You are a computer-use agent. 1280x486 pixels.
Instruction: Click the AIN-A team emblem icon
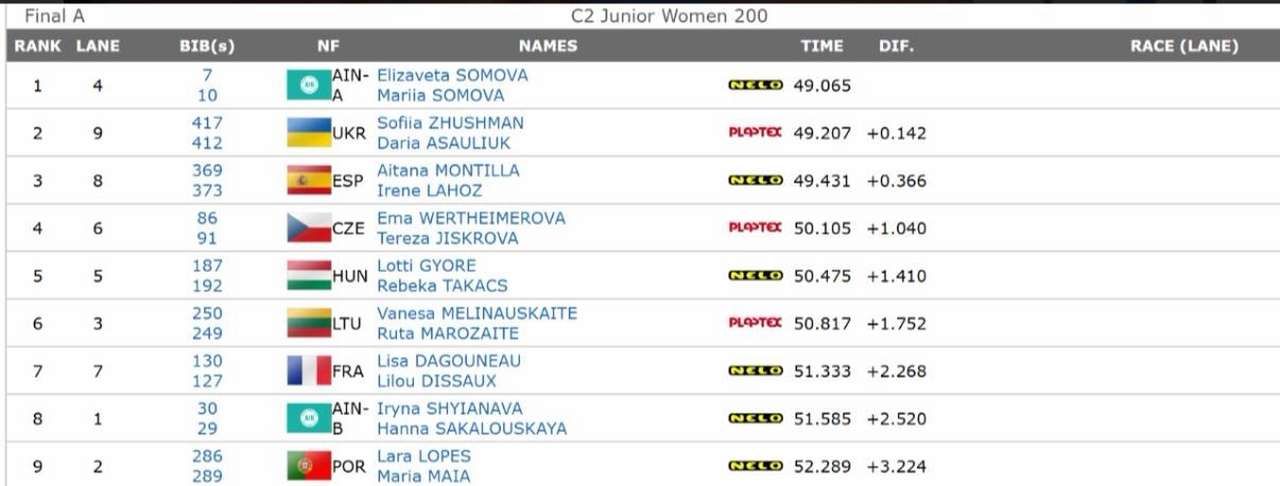pyautogui.click(x=309, y=85)
